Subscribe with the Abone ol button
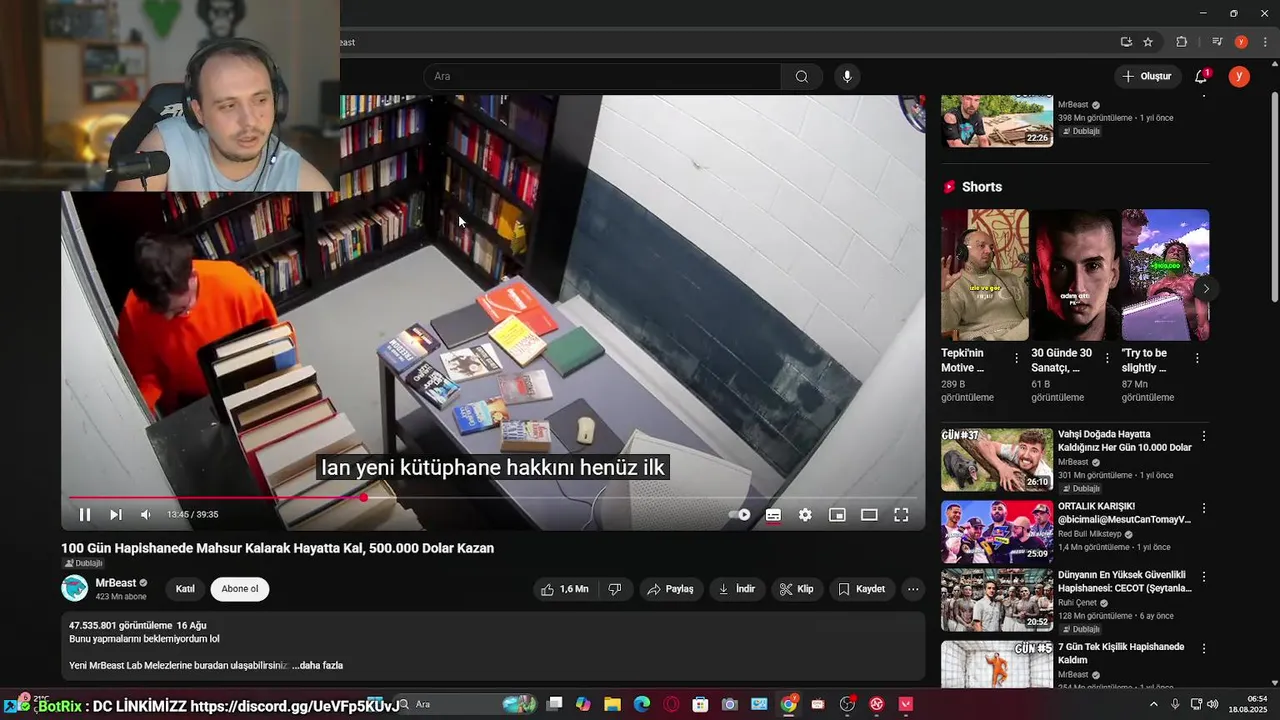The width and height of the screenshot is (1280, 720). tap(240, 589)
